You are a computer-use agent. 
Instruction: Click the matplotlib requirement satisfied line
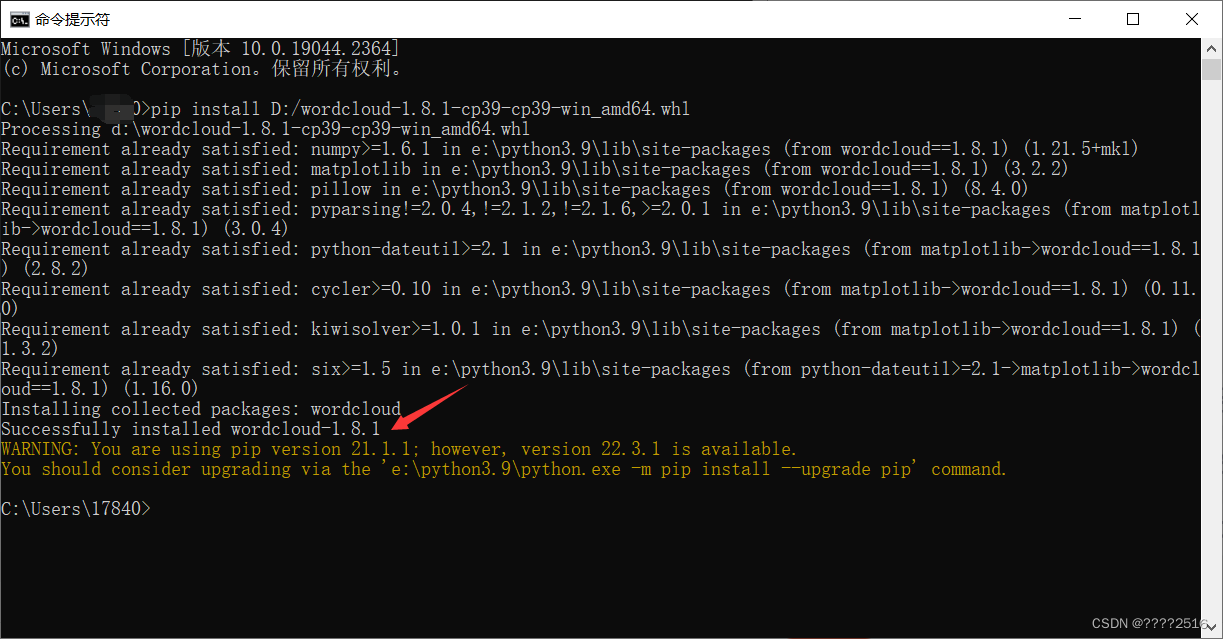coord(535,169)
